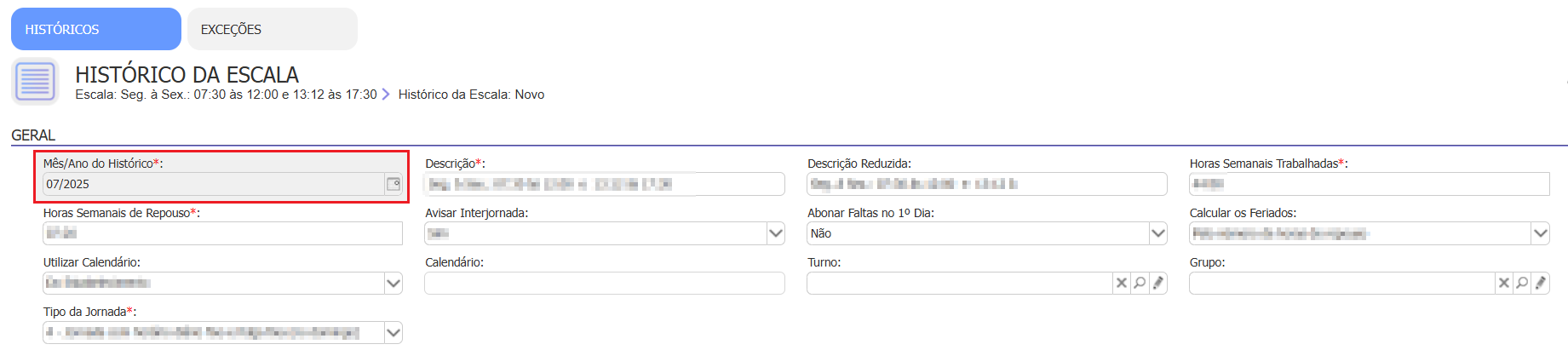Viewport: 1568px width, 350px height.
Task: Expand the Abonar Faltas no 1º Dia dropdown
Action: point(1157,233)
